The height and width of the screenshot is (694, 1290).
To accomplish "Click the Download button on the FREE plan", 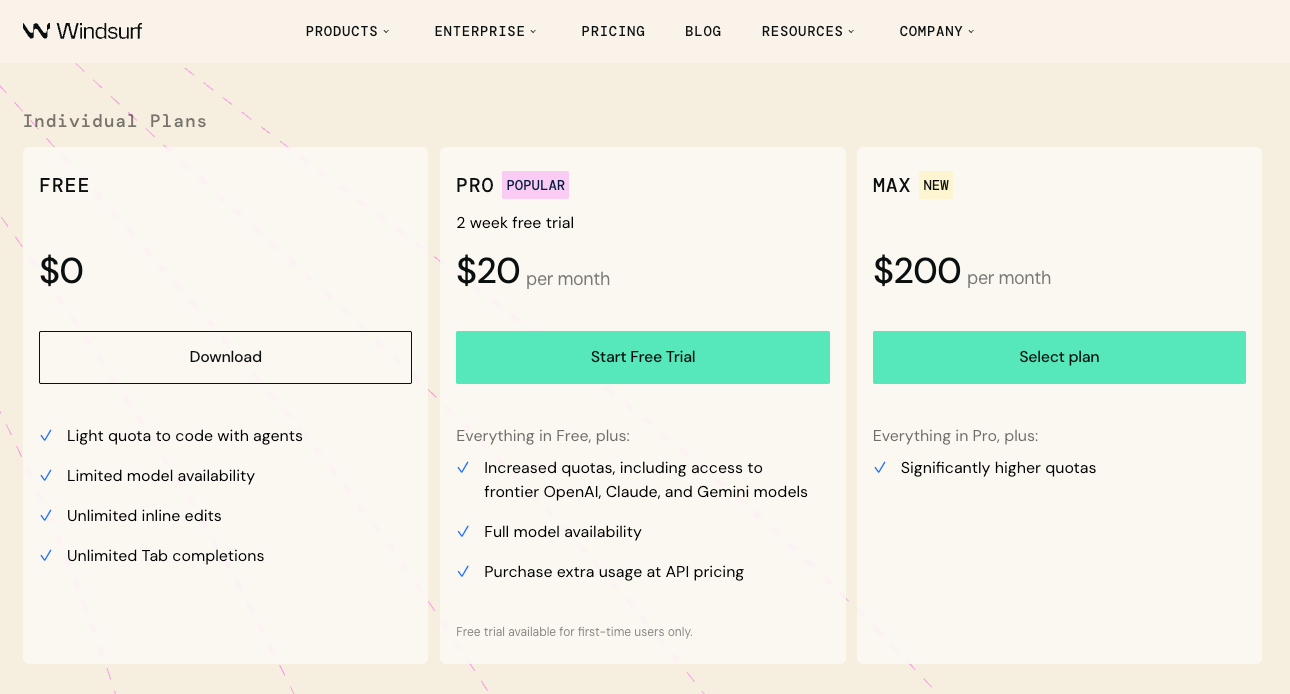I will pos(225,357).
